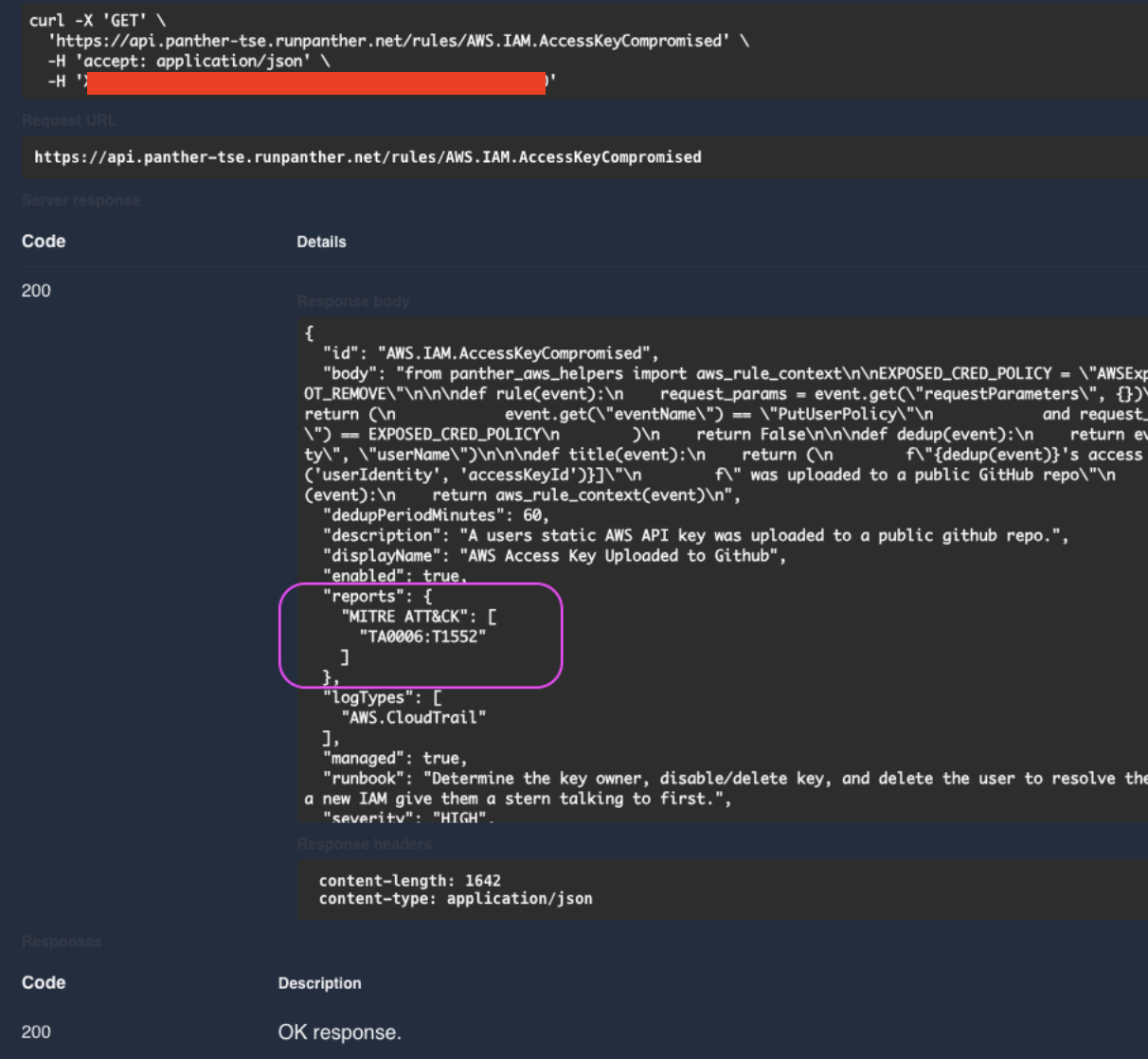1148x1059 pixels.
Task: Click the "managed": true line
Action: click(x=395, y=758)
